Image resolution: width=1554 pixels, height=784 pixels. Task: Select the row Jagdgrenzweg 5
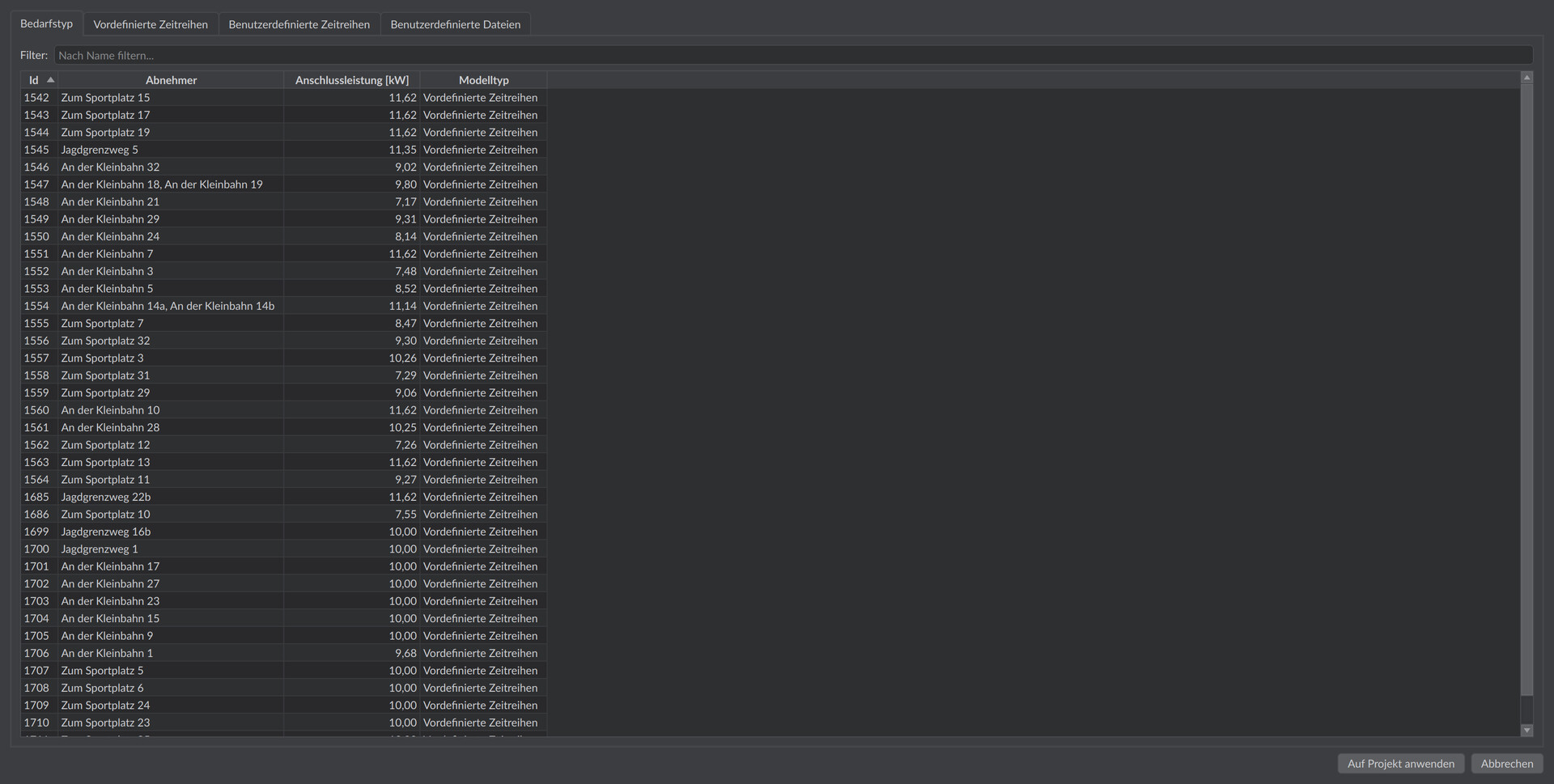(x=283, y=150)
